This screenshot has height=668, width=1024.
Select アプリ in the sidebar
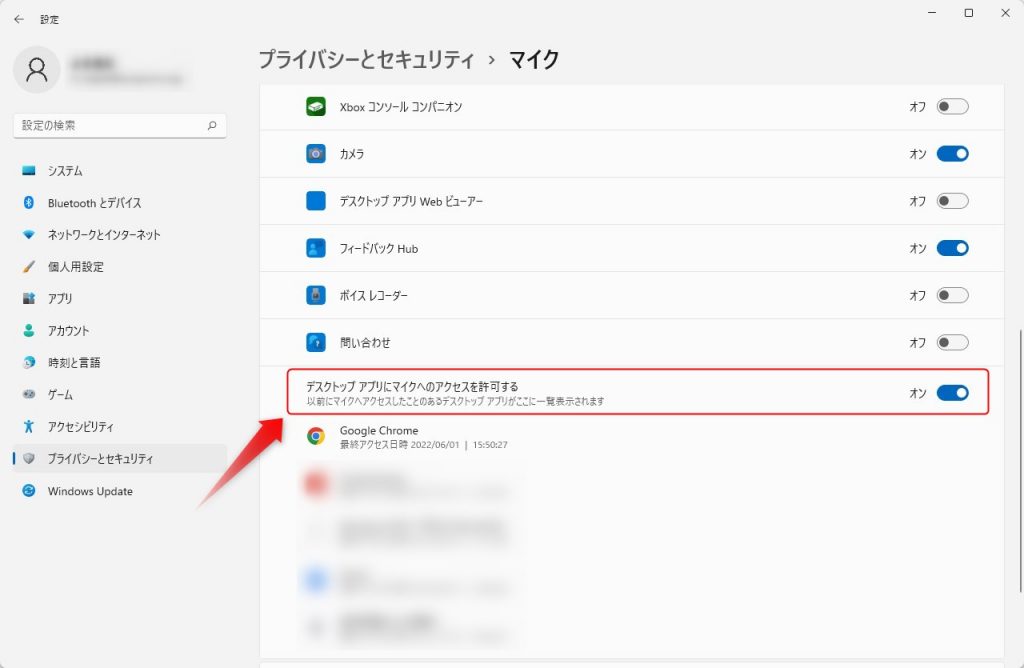click(x=120, y=298)
